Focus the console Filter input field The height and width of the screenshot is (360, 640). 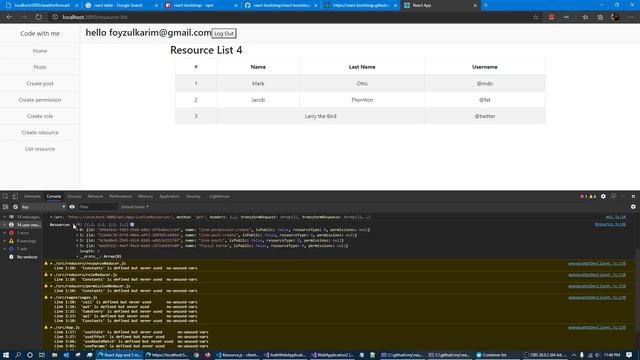[98, 207]
